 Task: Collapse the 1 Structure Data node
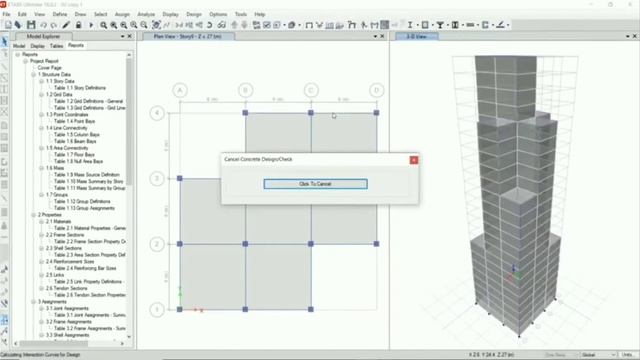[33, 75]
